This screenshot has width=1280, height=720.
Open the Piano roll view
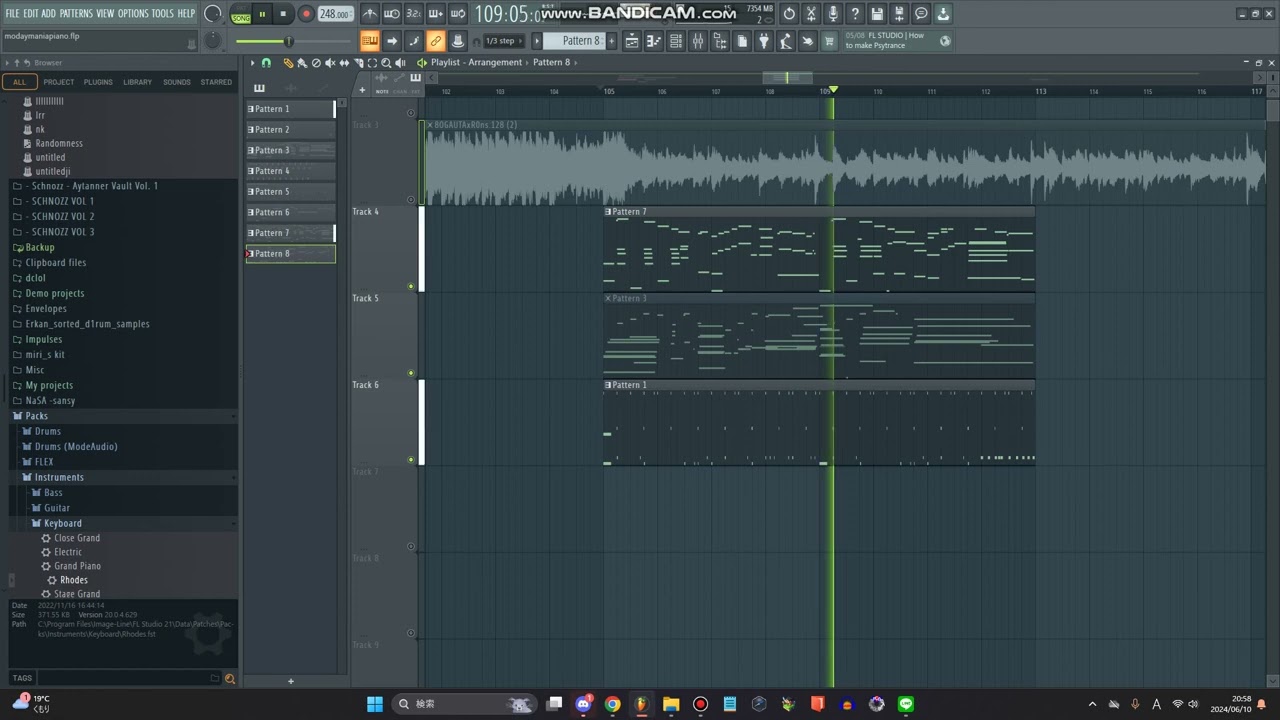point(654,41)
